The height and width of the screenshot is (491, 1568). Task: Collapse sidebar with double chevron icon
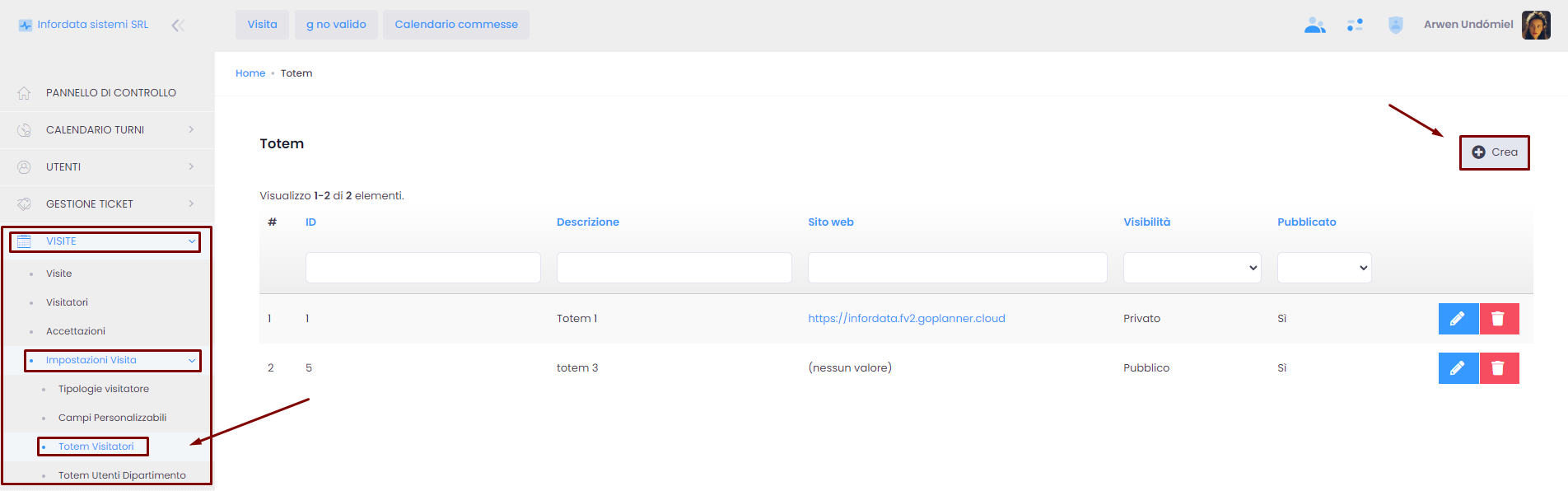177,26
